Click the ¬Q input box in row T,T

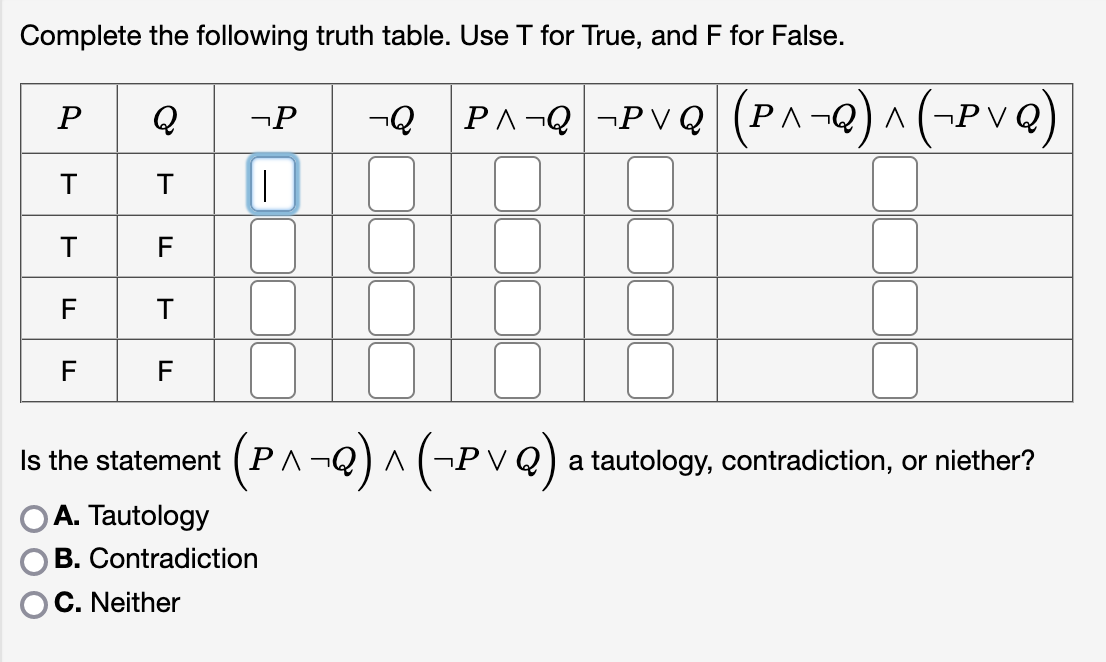389,183
